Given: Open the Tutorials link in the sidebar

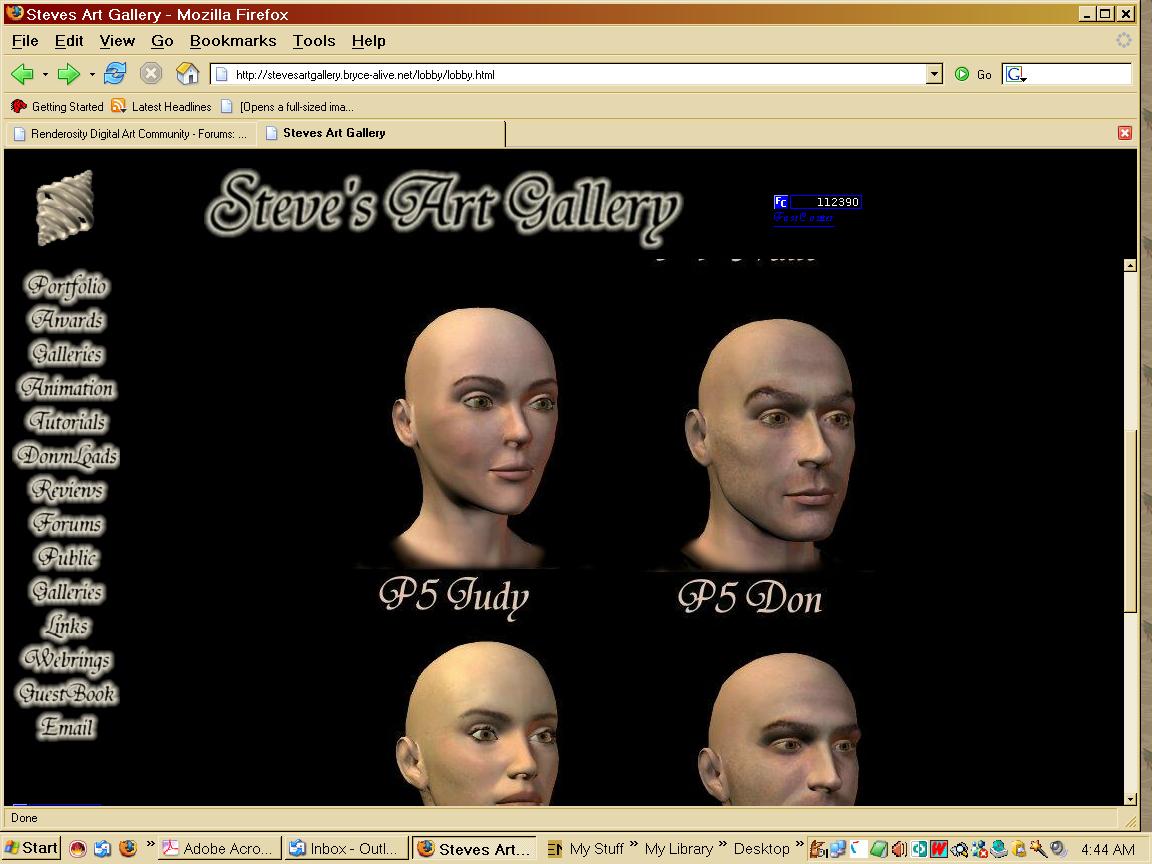Looking at the screenshot, I should [x=67, y=422].
